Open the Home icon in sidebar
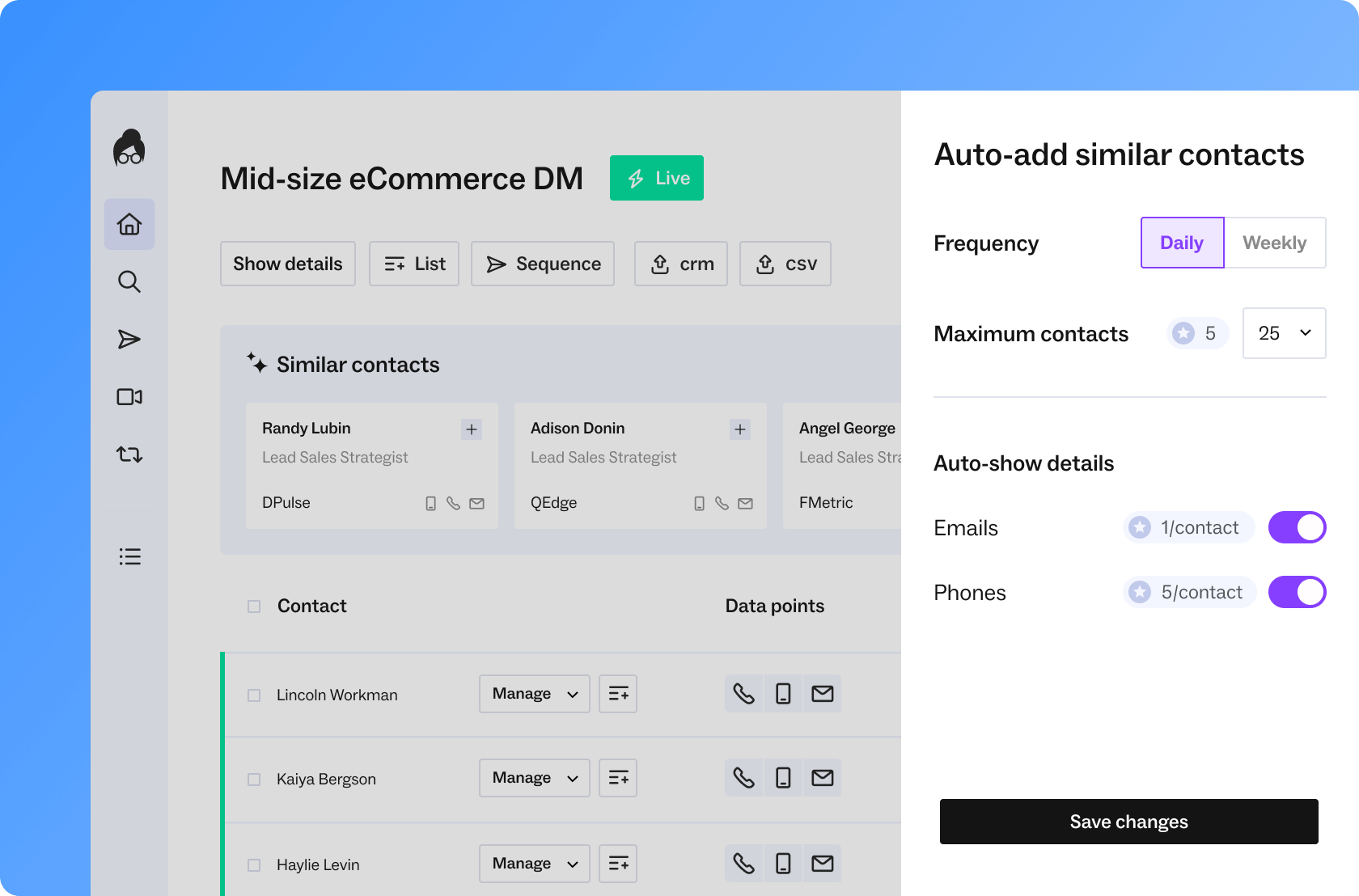 click(129, 224)
